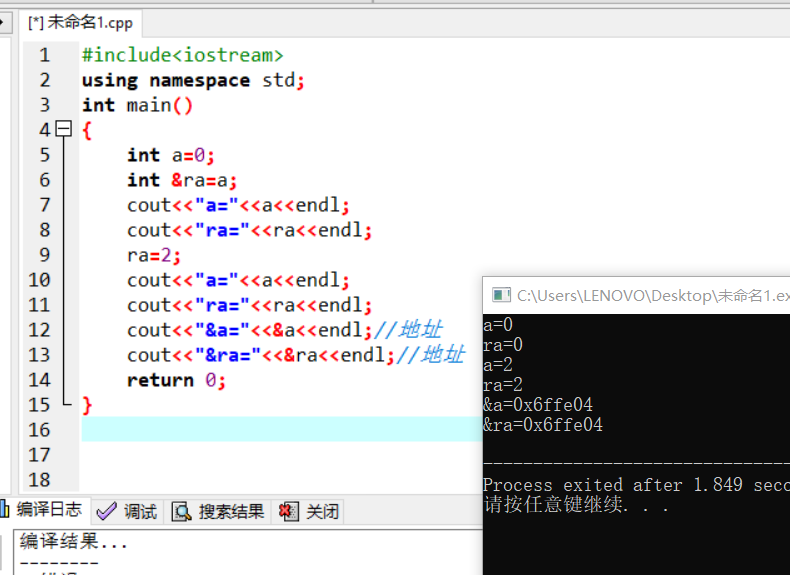
Task: Click the console window icon in title bar
Action: tap(501, 295)
